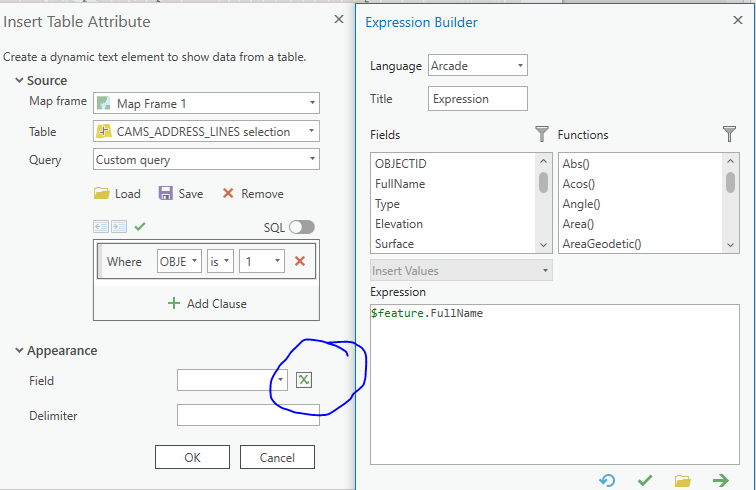
Task: Click the Functions filter funnel icon
Action: (730, 134)
